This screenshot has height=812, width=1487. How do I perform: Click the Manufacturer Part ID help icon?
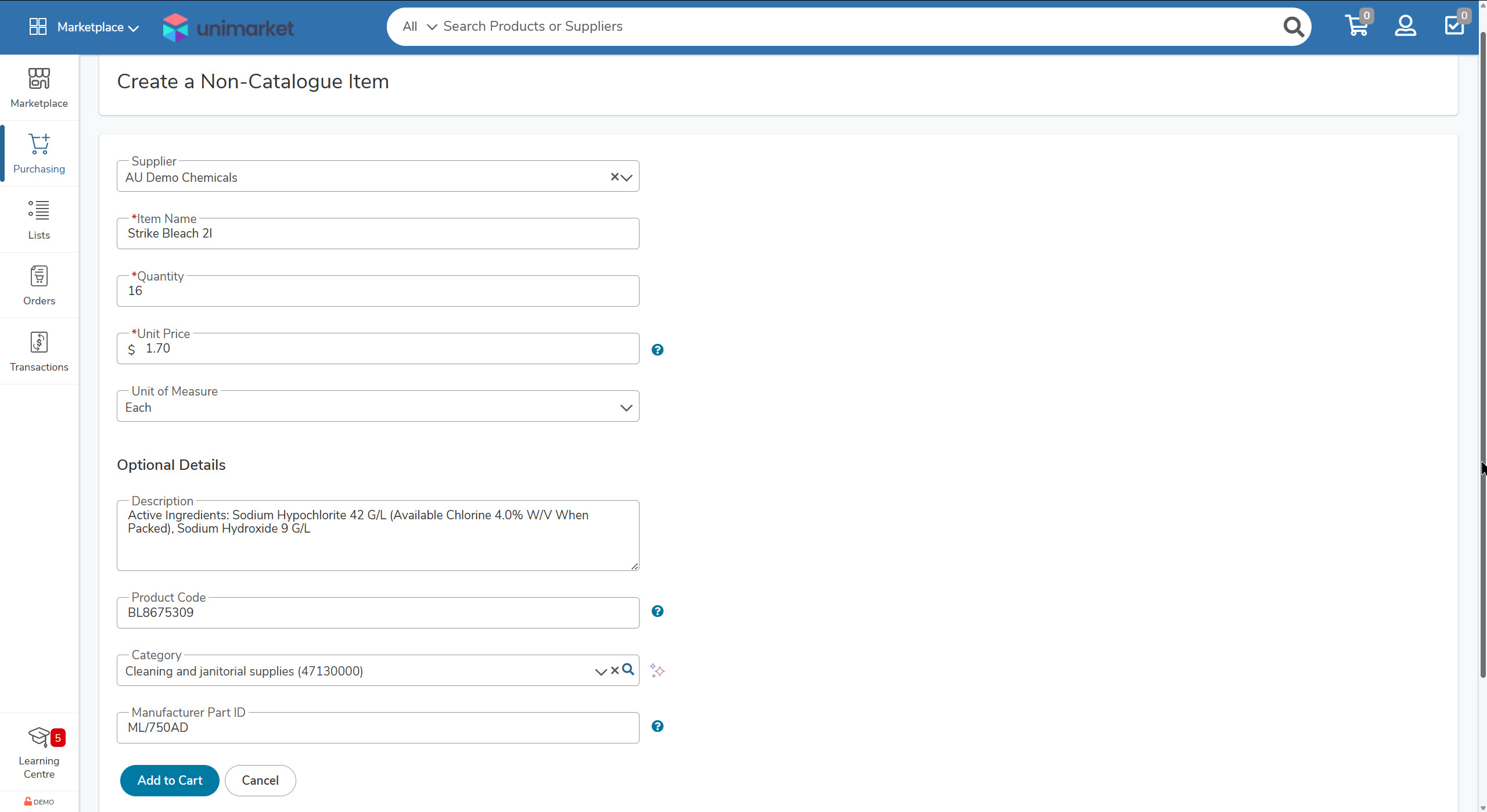click(x=657, y=726)
